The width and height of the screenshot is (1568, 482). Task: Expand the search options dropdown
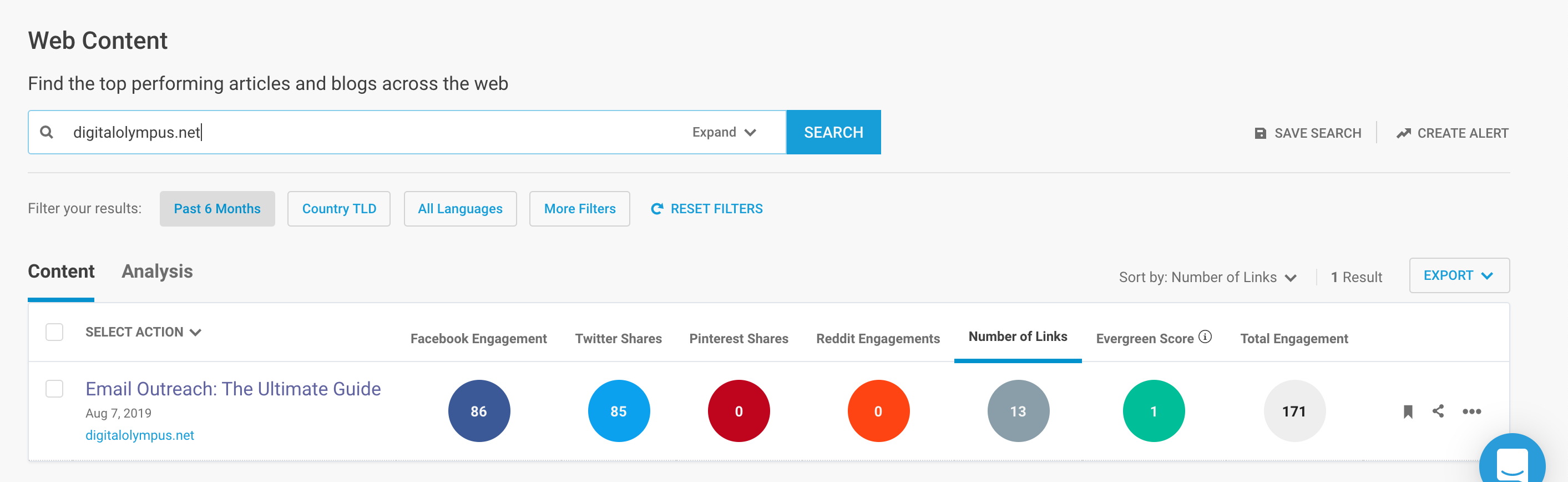(724, 132)
